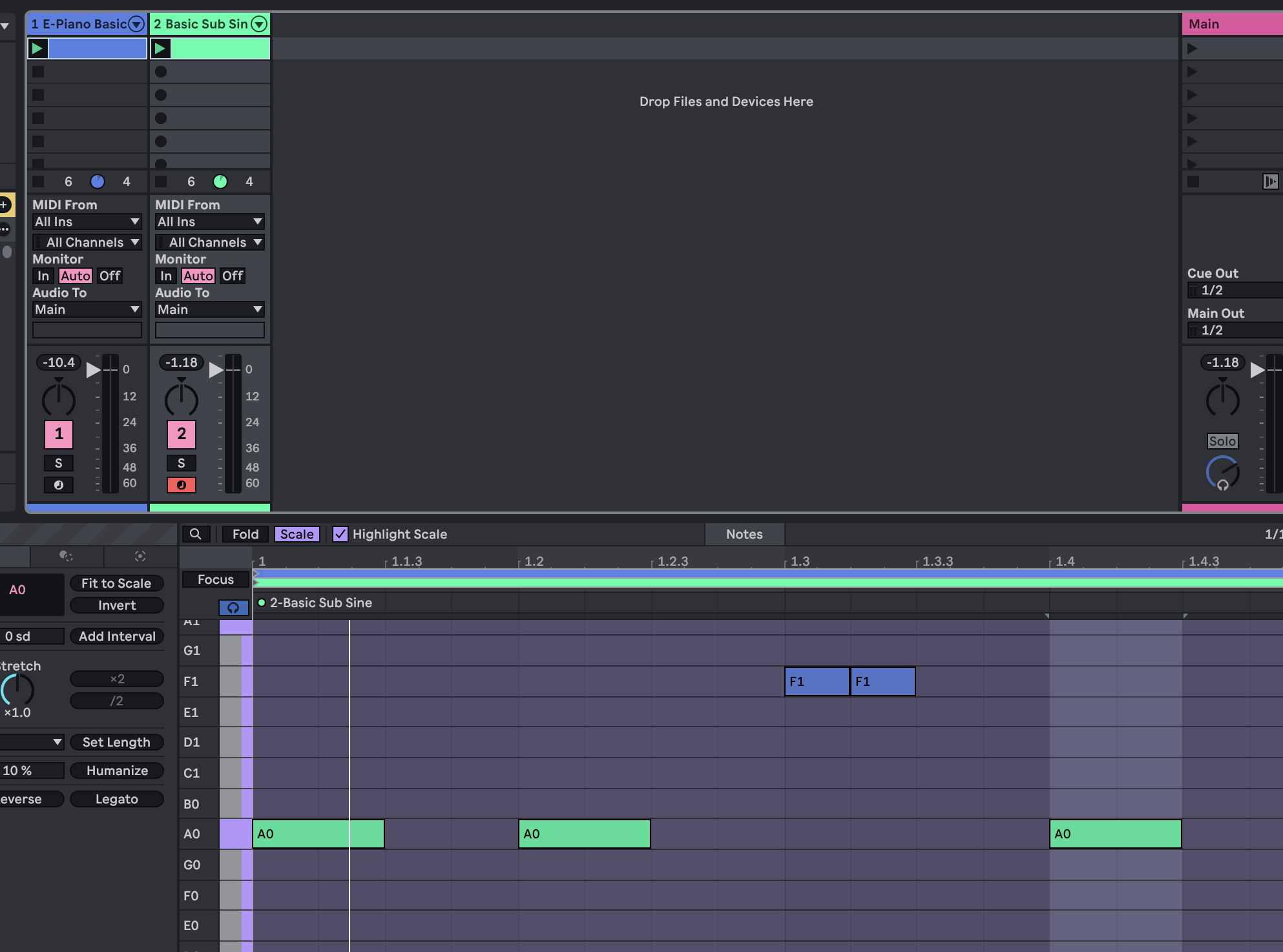The image size is (1283, 952).
Task: Expand E-Piano Basic track title menu arrow
Action: click(136, 24)
